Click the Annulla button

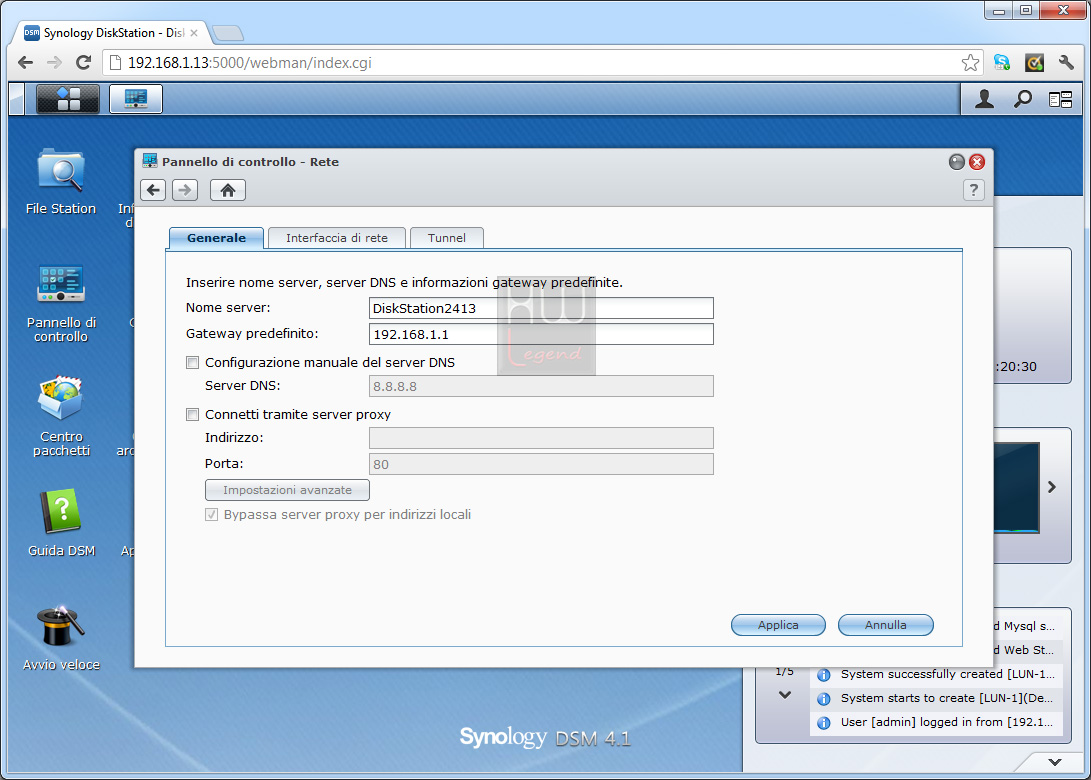coord(886,625)
